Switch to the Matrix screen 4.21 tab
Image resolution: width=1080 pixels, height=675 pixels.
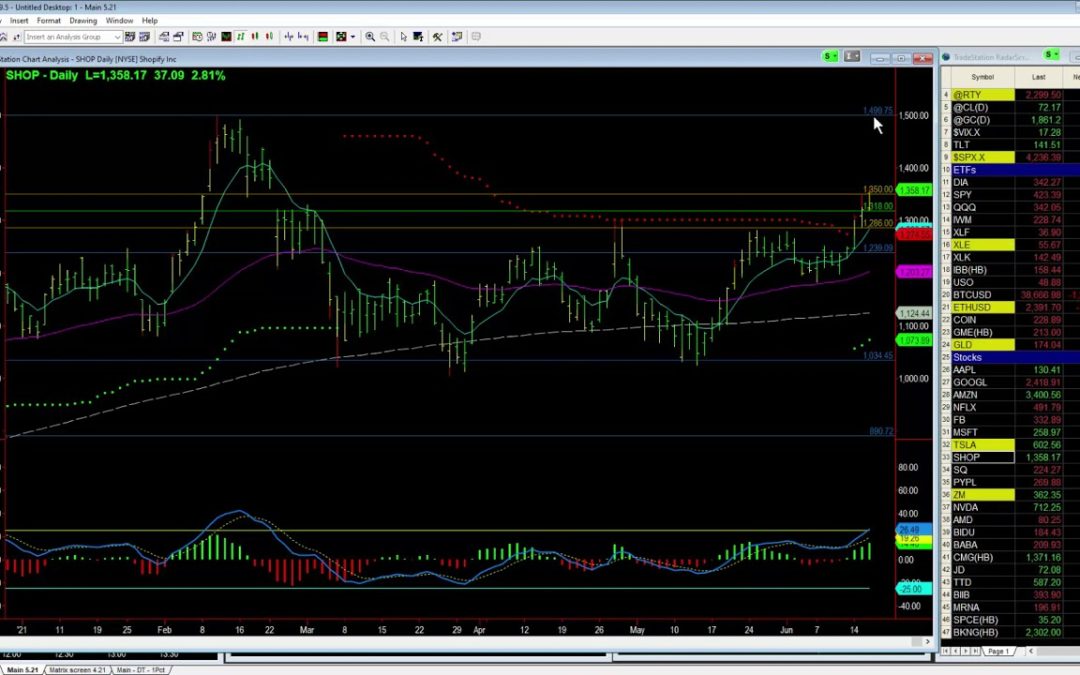pyautogui.click(x=77, y=669)
